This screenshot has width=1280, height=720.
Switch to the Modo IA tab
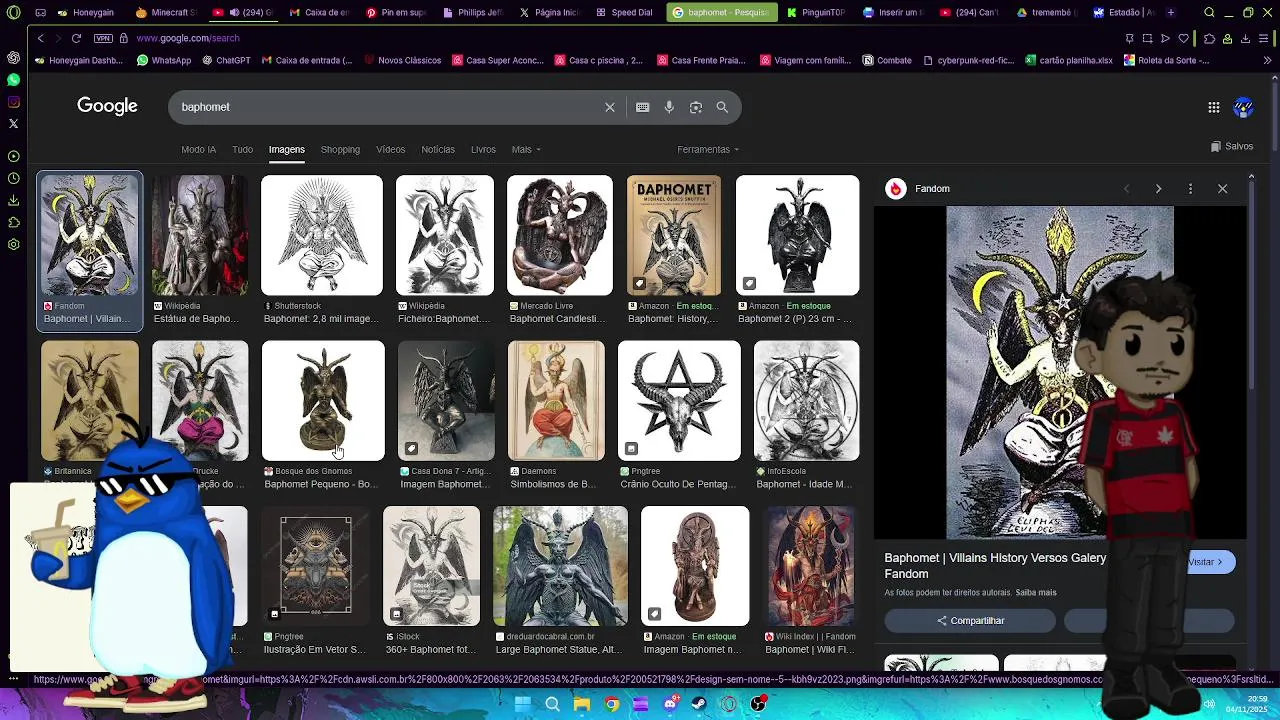198,149
